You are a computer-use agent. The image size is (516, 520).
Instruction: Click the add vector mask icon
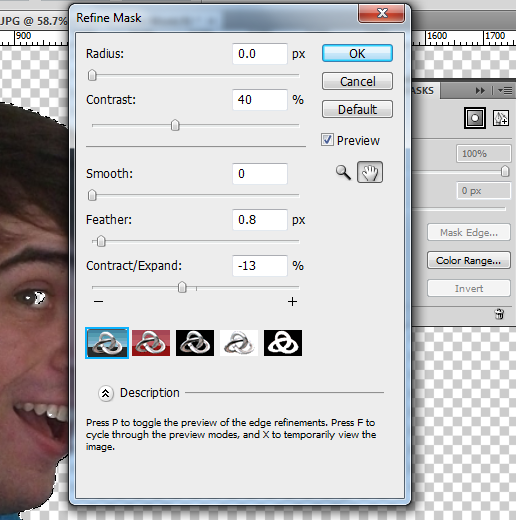[501, 118]
